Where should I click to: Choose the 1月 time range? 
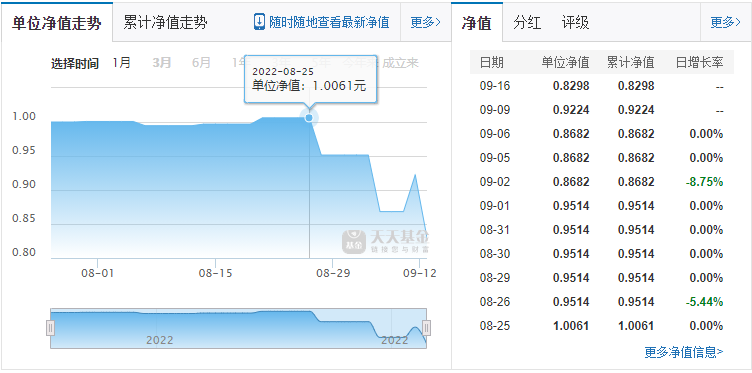[x=122, y=62]
